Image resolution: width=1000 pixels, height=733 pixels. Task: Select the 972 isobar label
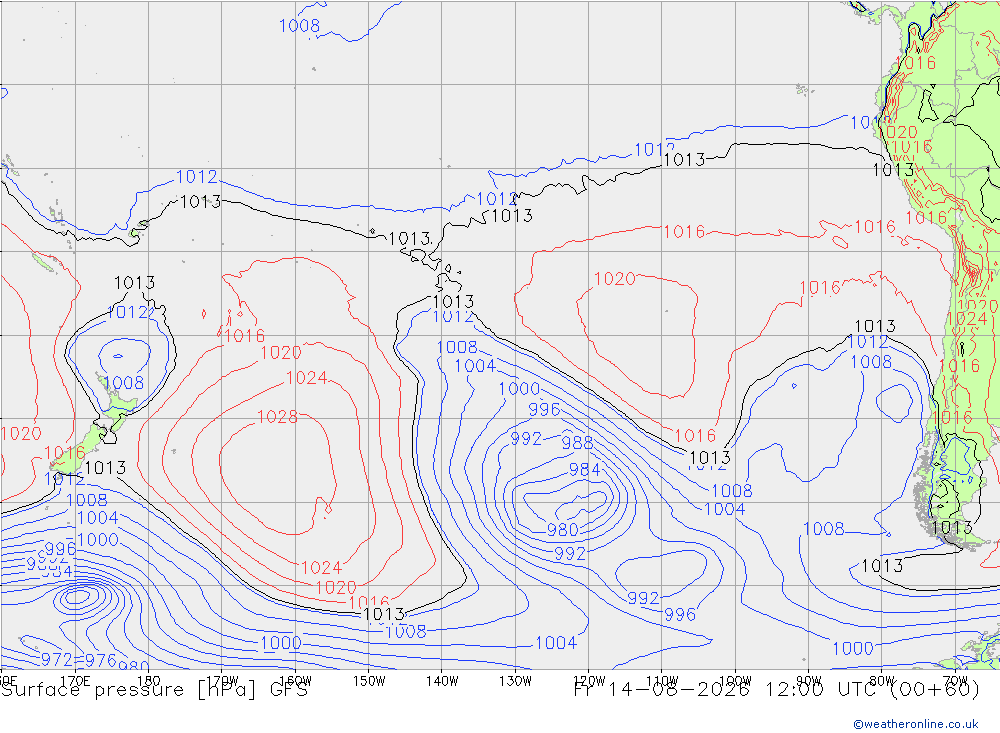(57, 659)
